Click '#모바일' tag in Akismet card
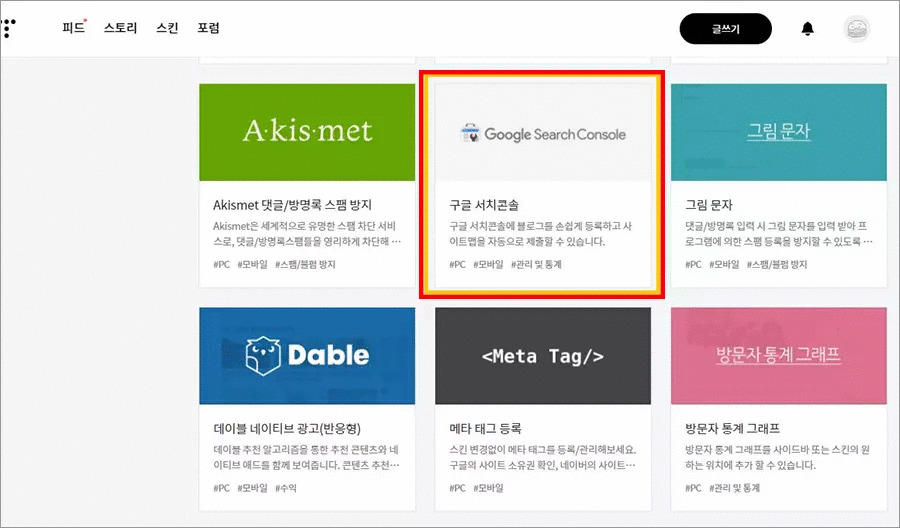The image size is (900, 528). pos(252,265)
